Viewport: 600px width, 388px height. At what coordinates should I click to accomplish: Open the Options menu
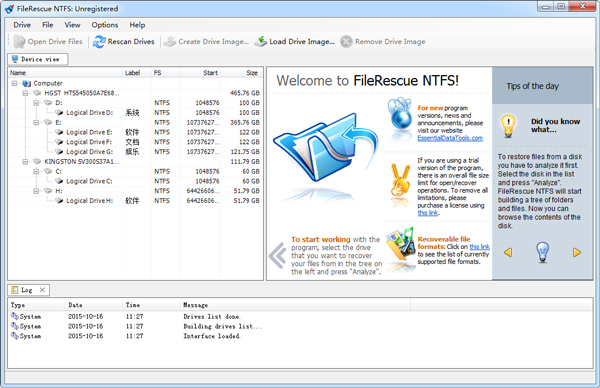[x=104, y=25]
